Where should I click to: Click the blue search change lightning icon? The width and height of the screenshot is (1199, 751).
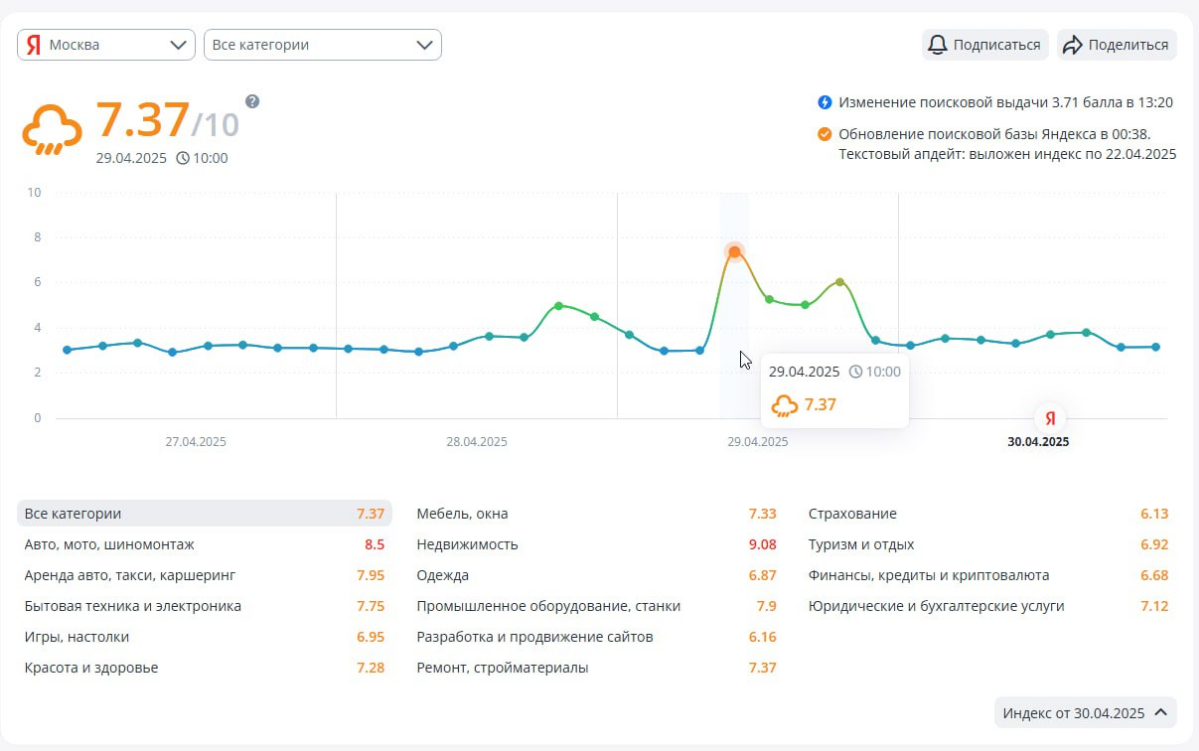coord(825,102)
